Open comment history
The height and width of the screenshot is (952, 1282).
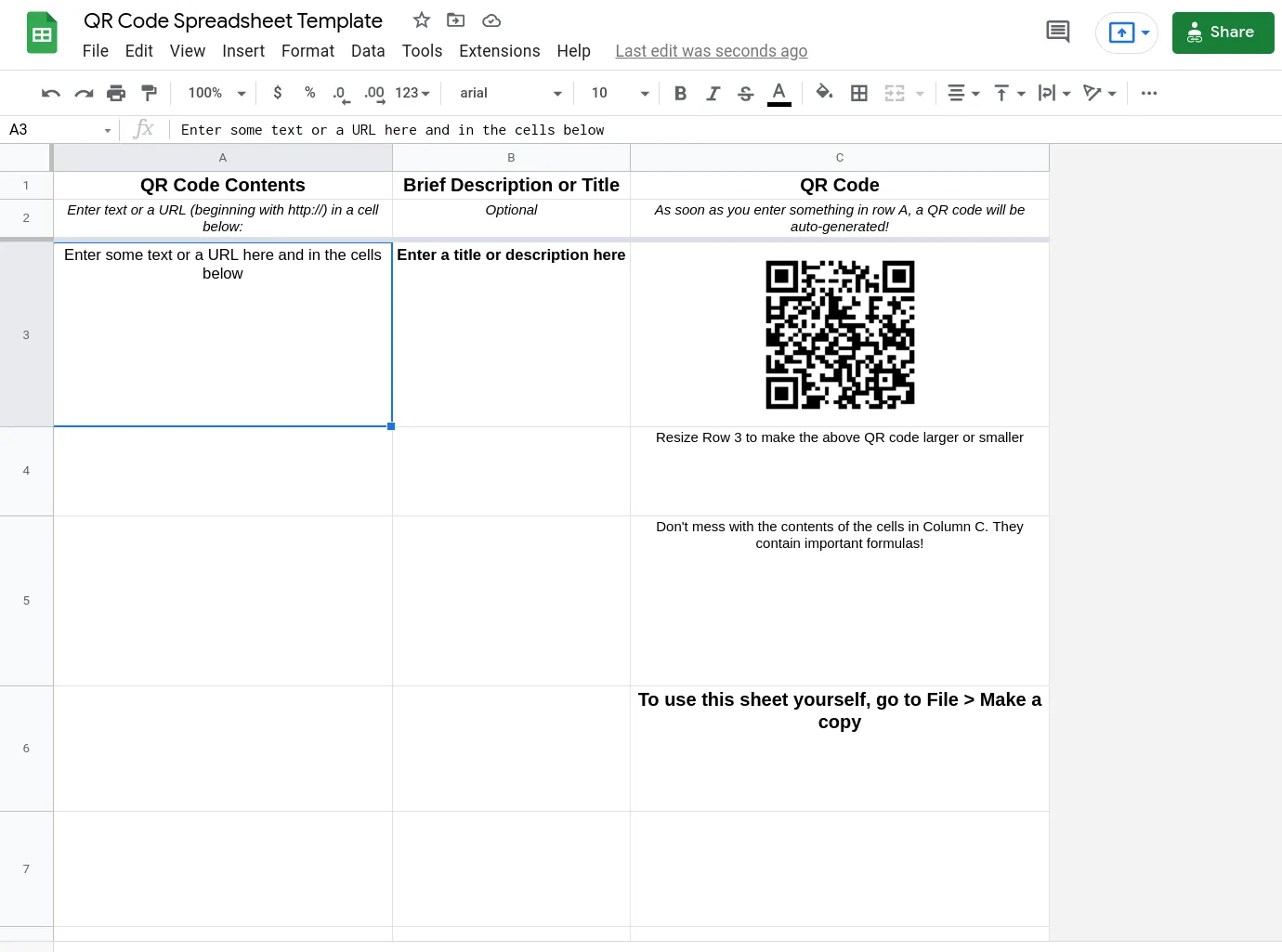(x=1057, y=31)
